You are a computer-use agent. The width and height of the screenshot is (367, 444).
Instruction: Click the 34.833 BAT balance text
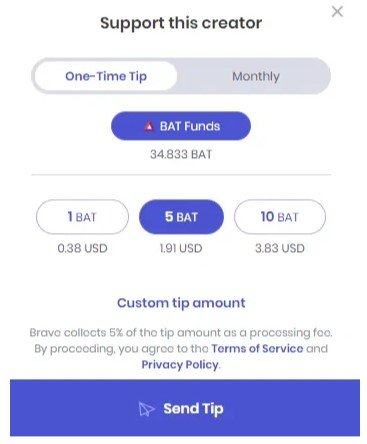point(181,154)
